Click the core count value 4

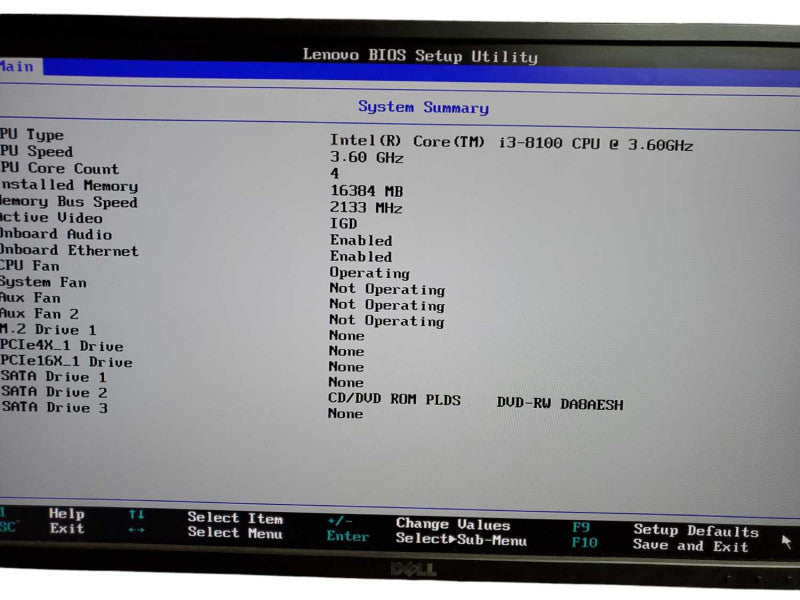coord(335,173)
